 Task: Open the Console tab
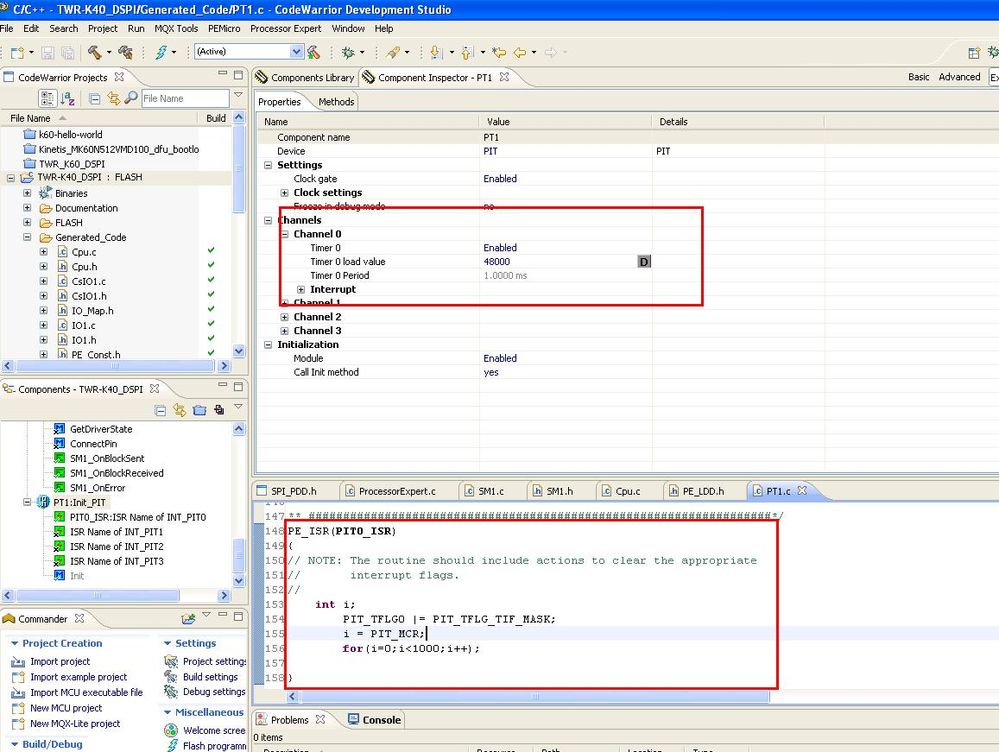[375, 719]
